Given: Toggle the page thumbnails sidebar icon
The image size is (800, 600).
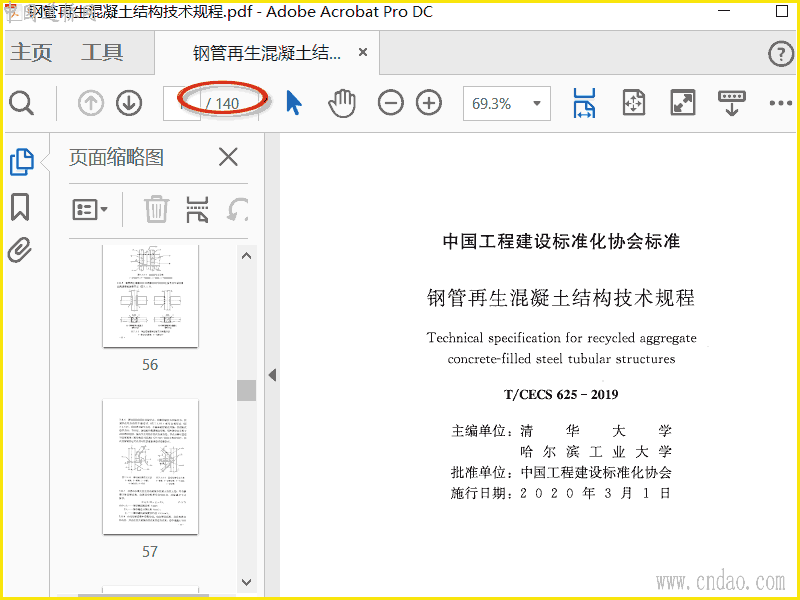Looking at the screenshot, I should [x=21, y=162].
